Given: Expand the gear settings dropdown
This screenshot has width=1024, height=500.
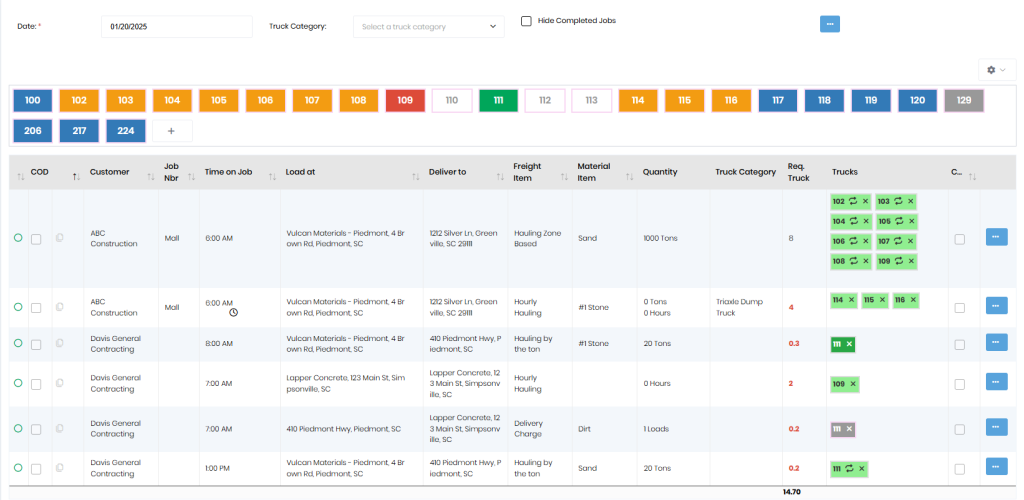Looking at the screenshot, I should click(x=995, y=70).
